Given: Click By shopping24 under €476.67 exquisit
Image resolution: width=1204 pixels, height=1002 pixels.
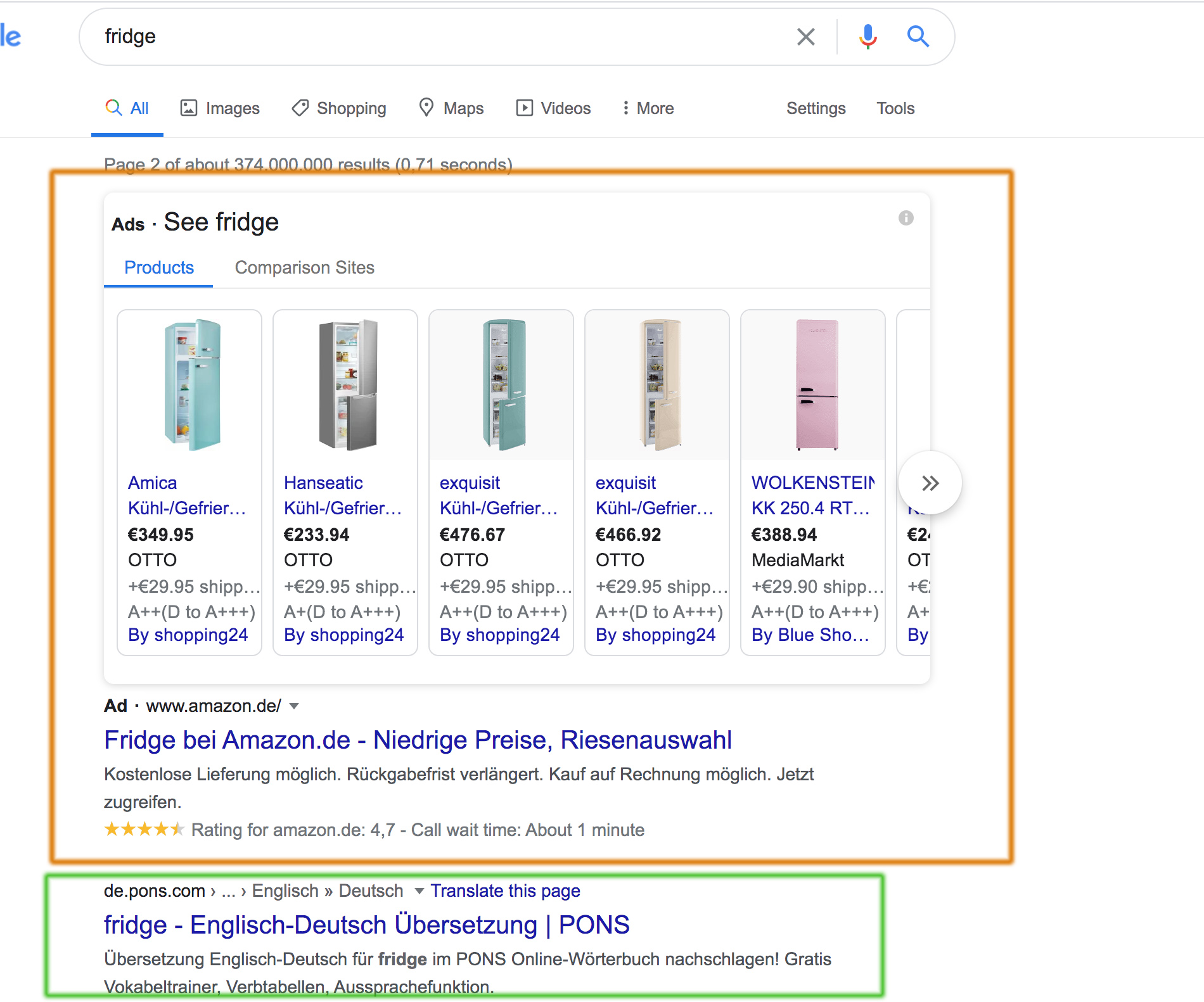Looking at the screenshot, I should click(x=500, y=635).
